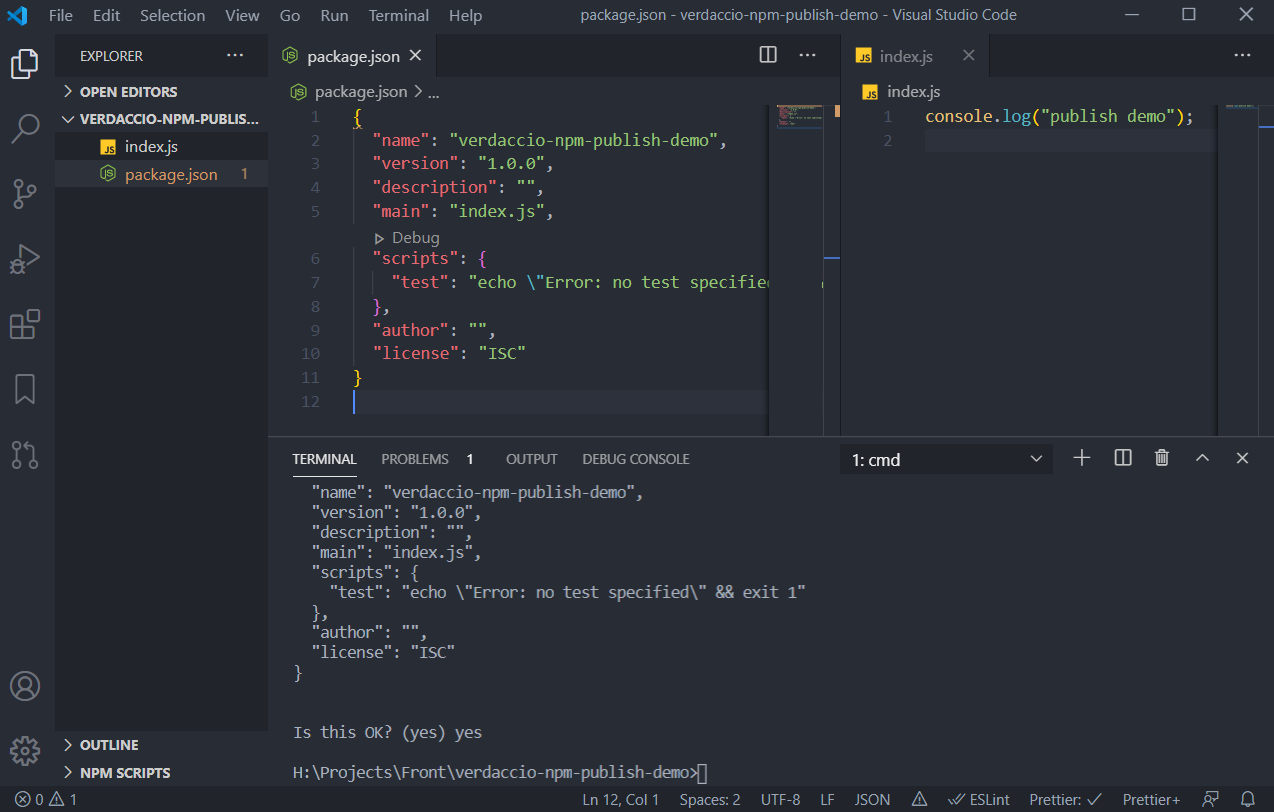Open the Terminal menu

coord(398,15)
